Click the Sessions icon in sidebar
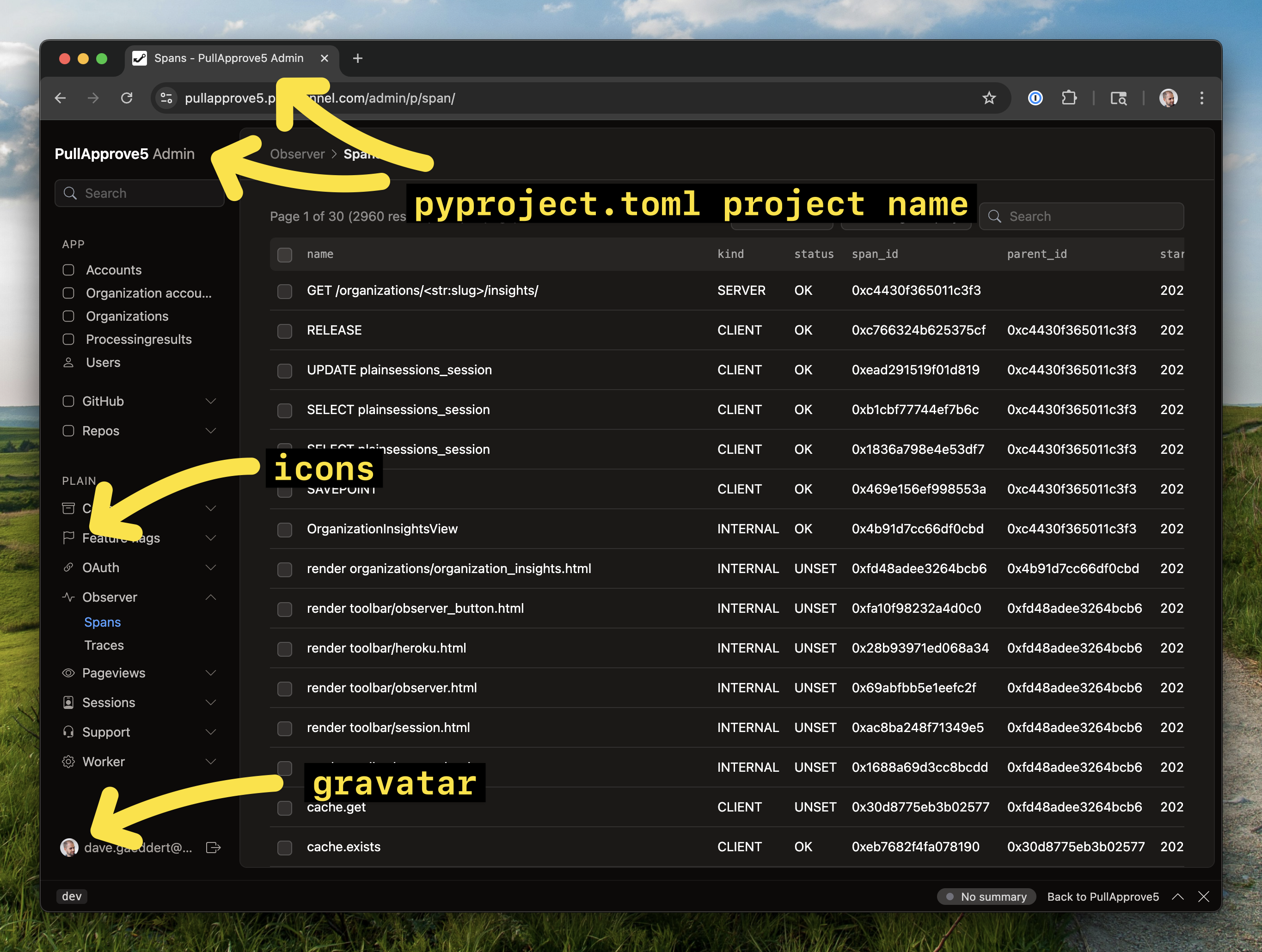 (x=68, y=703)
